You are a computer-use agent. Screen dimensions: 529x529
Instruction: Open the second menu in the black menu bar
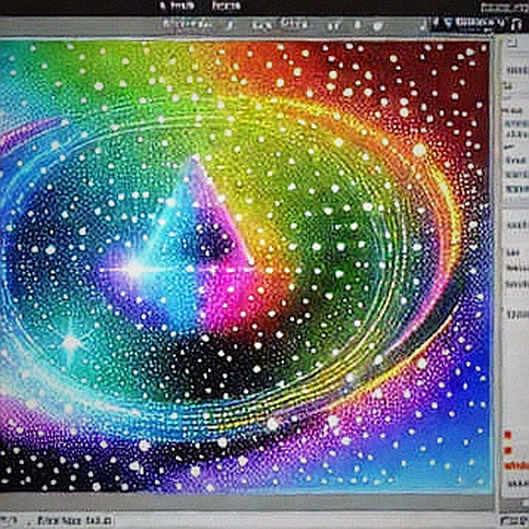tap(226, 6)
